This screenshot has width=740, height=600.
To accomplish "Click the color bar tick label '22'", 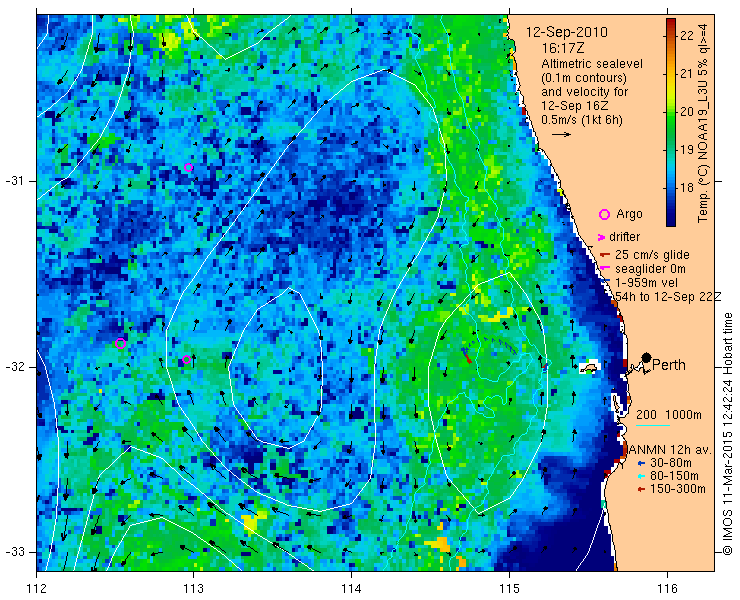I will point(687,36).
